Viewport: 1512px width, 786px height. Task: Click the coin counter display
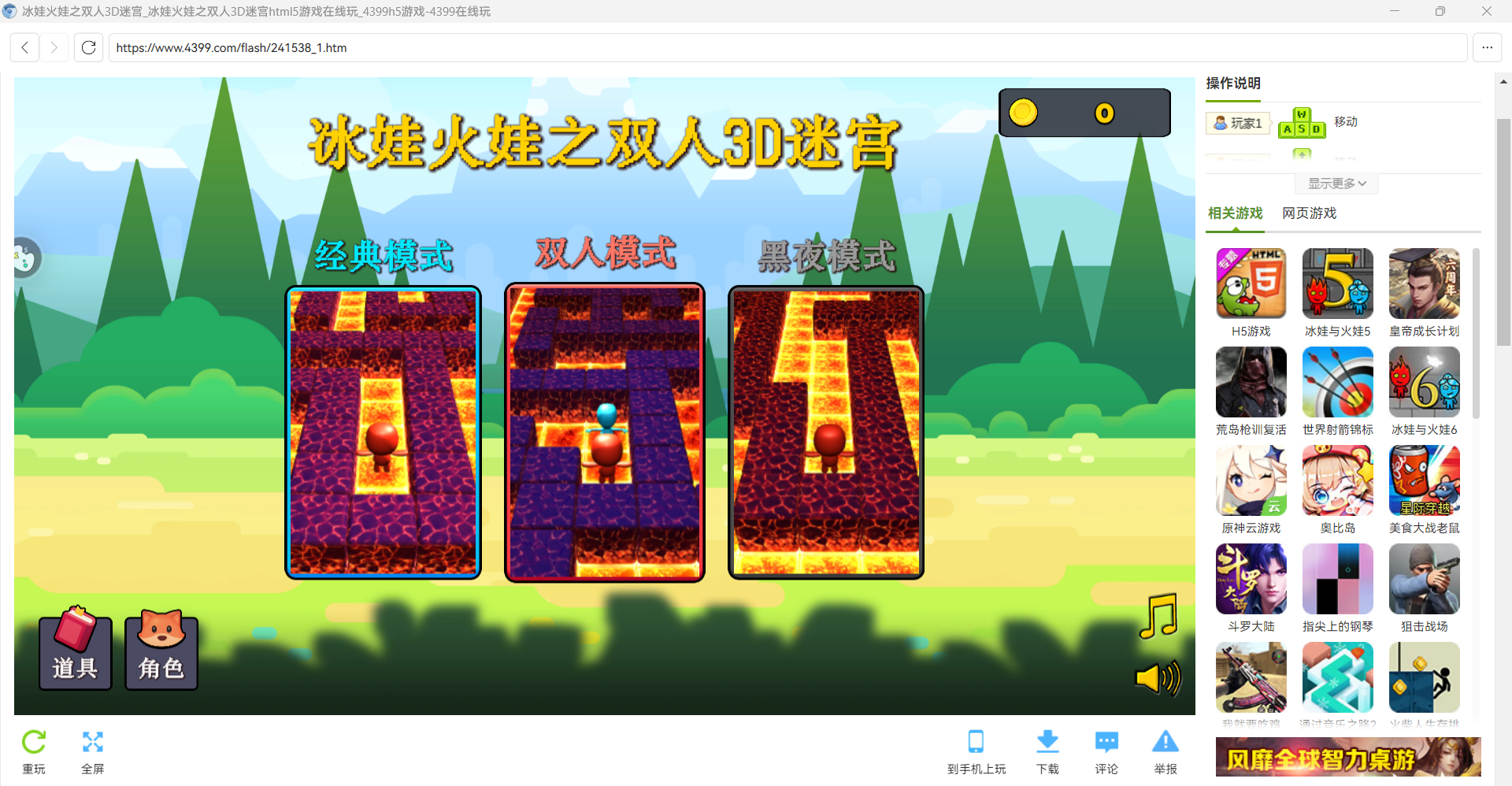tap(1084, 113)
